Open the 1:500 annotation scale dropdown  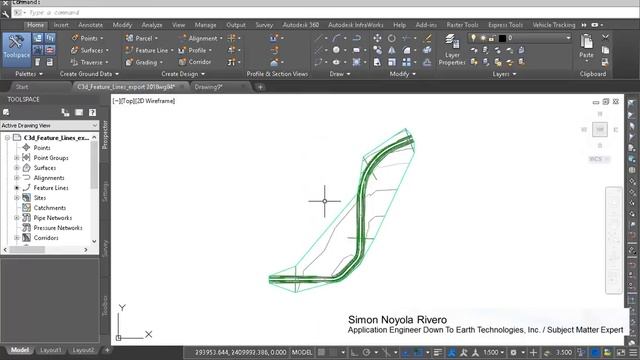[493, 352]
